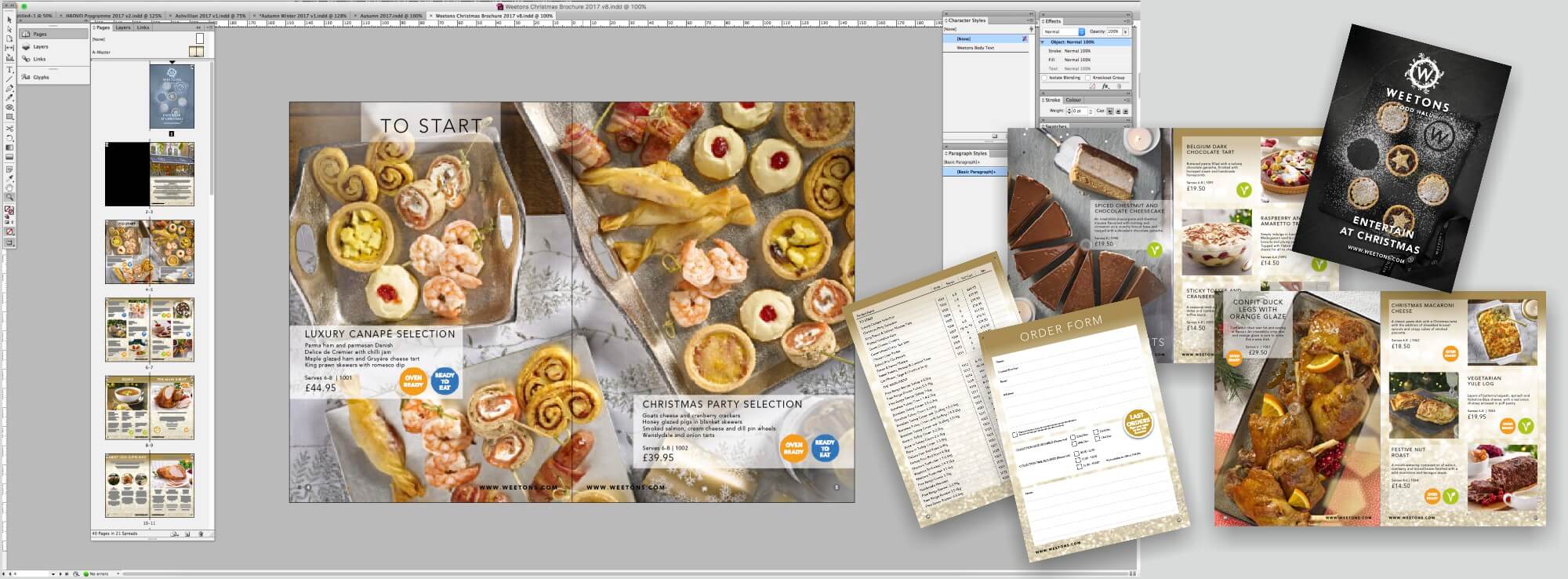
Task: Switch to the Links tab in panel
Action: click(x=143, y=27)
